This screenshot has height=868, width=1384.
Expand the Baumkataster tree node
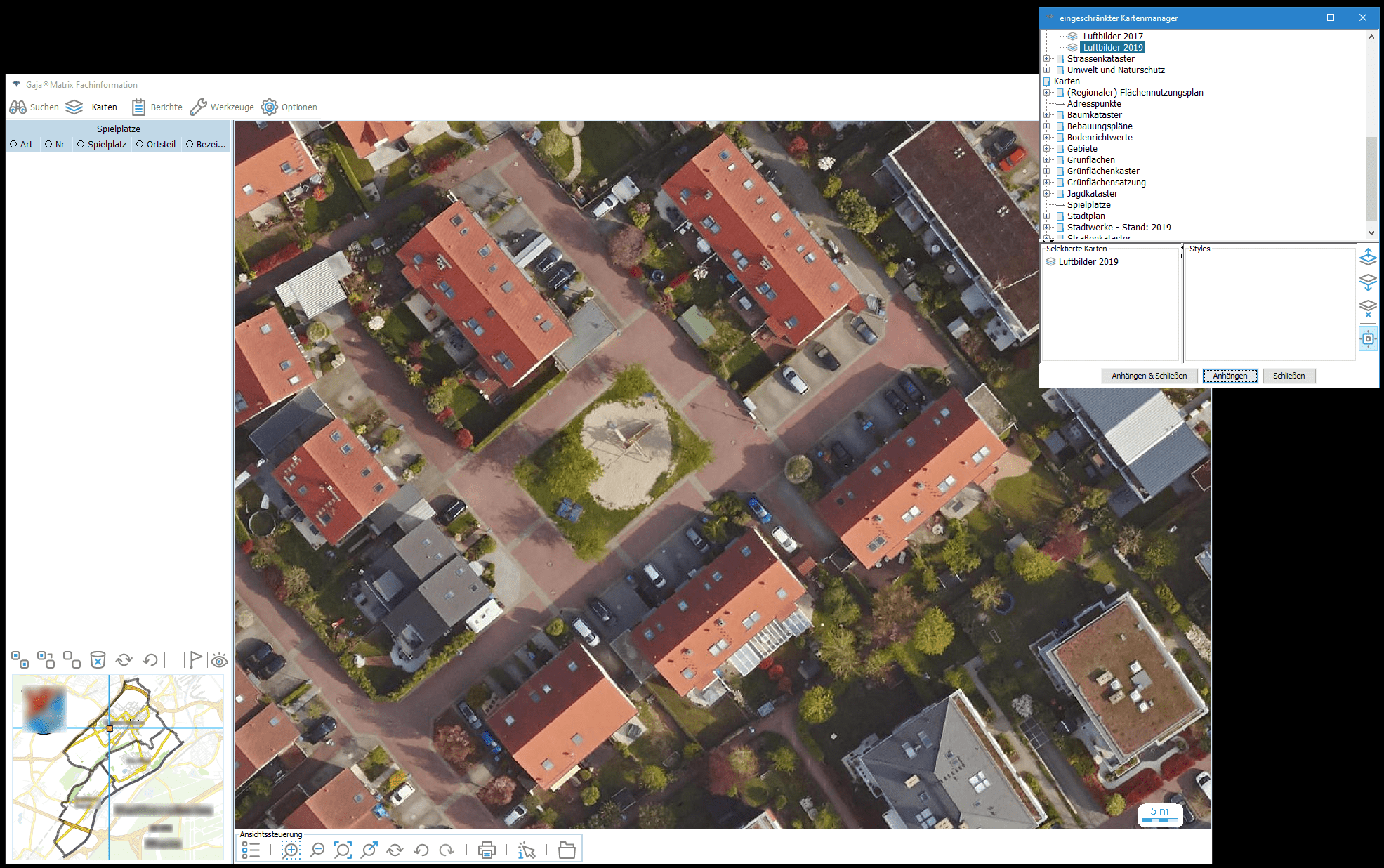point(1047,115)
